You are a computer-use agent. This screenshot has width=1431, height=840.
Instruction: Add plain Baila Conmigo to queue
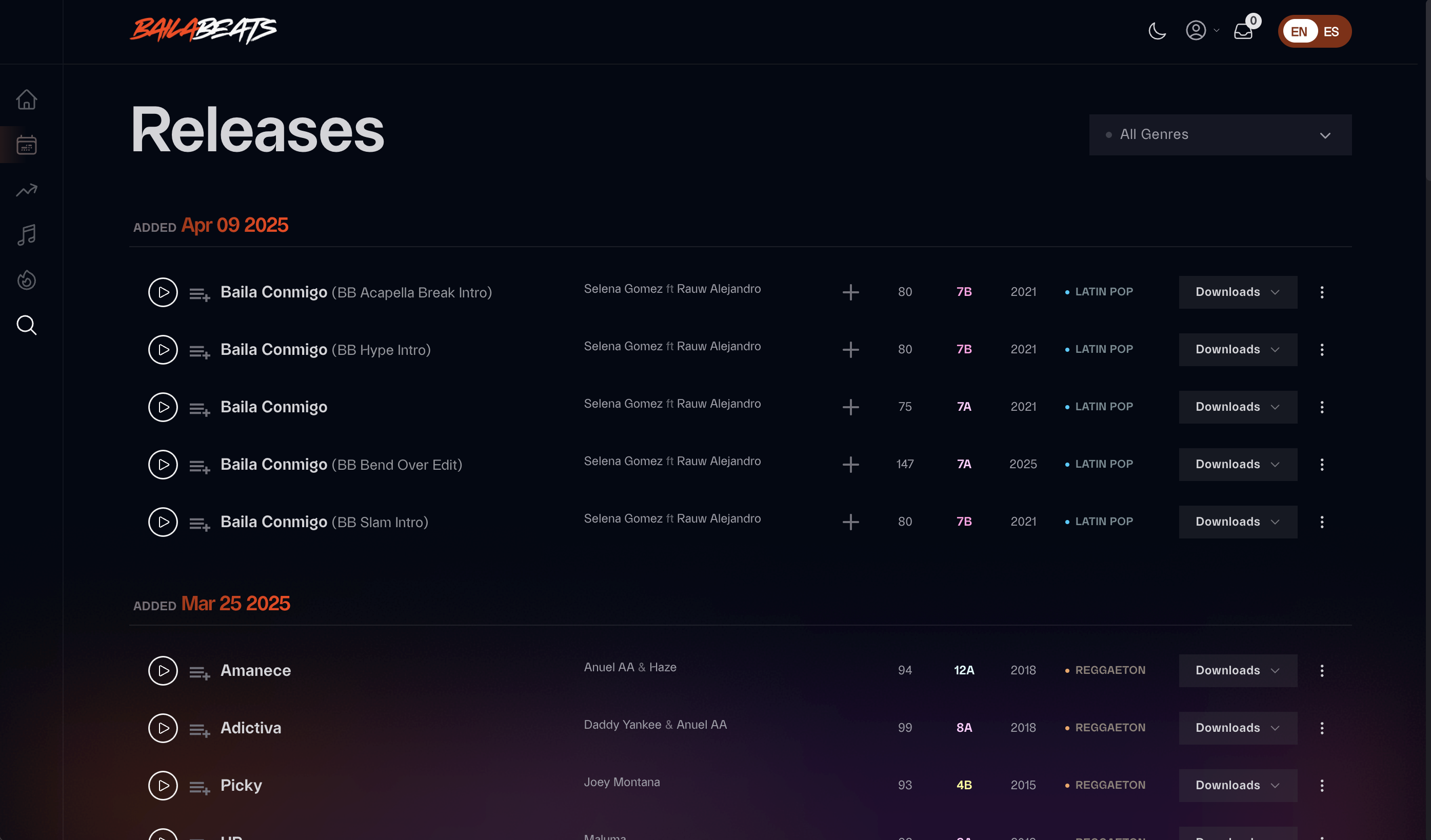[200, 409]
